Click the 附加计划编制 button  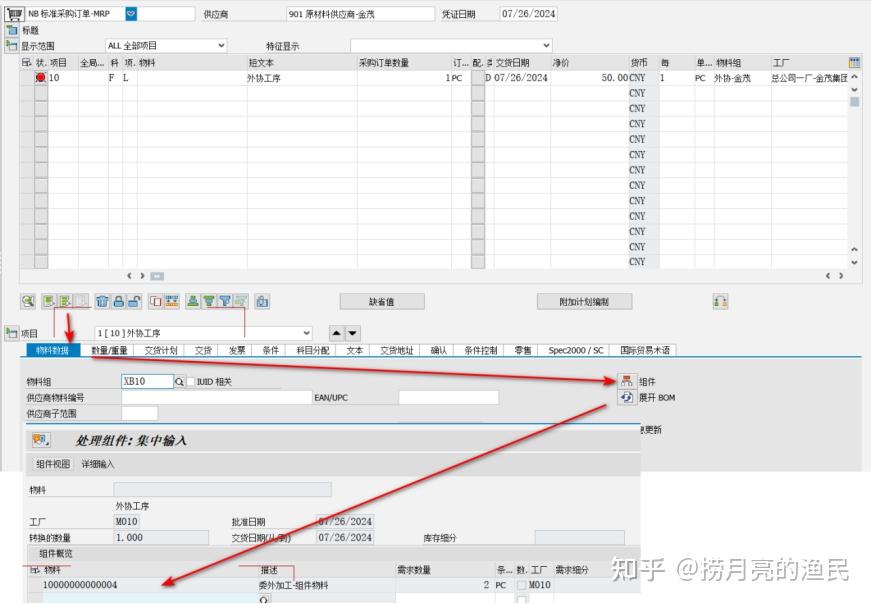[x=584, y=302]
